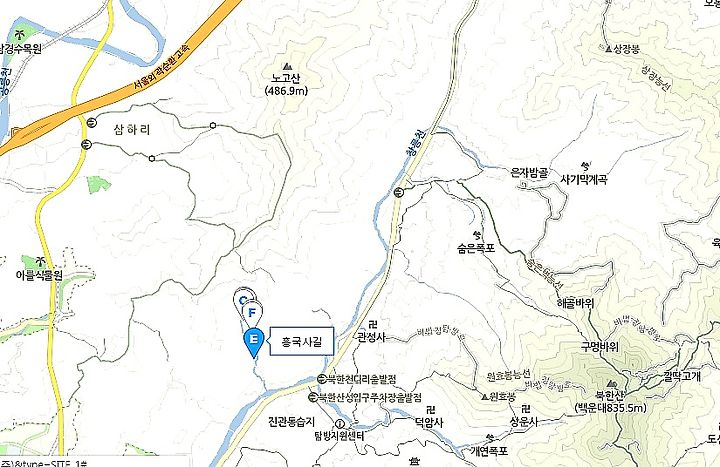Click the 진관동습지 wetland label

pyautogui.click(x=291, y=421)
